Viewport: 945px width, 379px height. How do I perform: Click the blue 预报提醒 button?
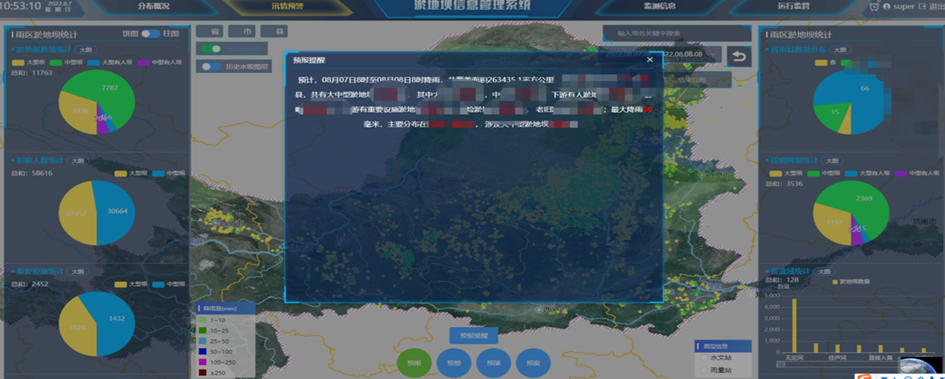(x=473, y=336)
